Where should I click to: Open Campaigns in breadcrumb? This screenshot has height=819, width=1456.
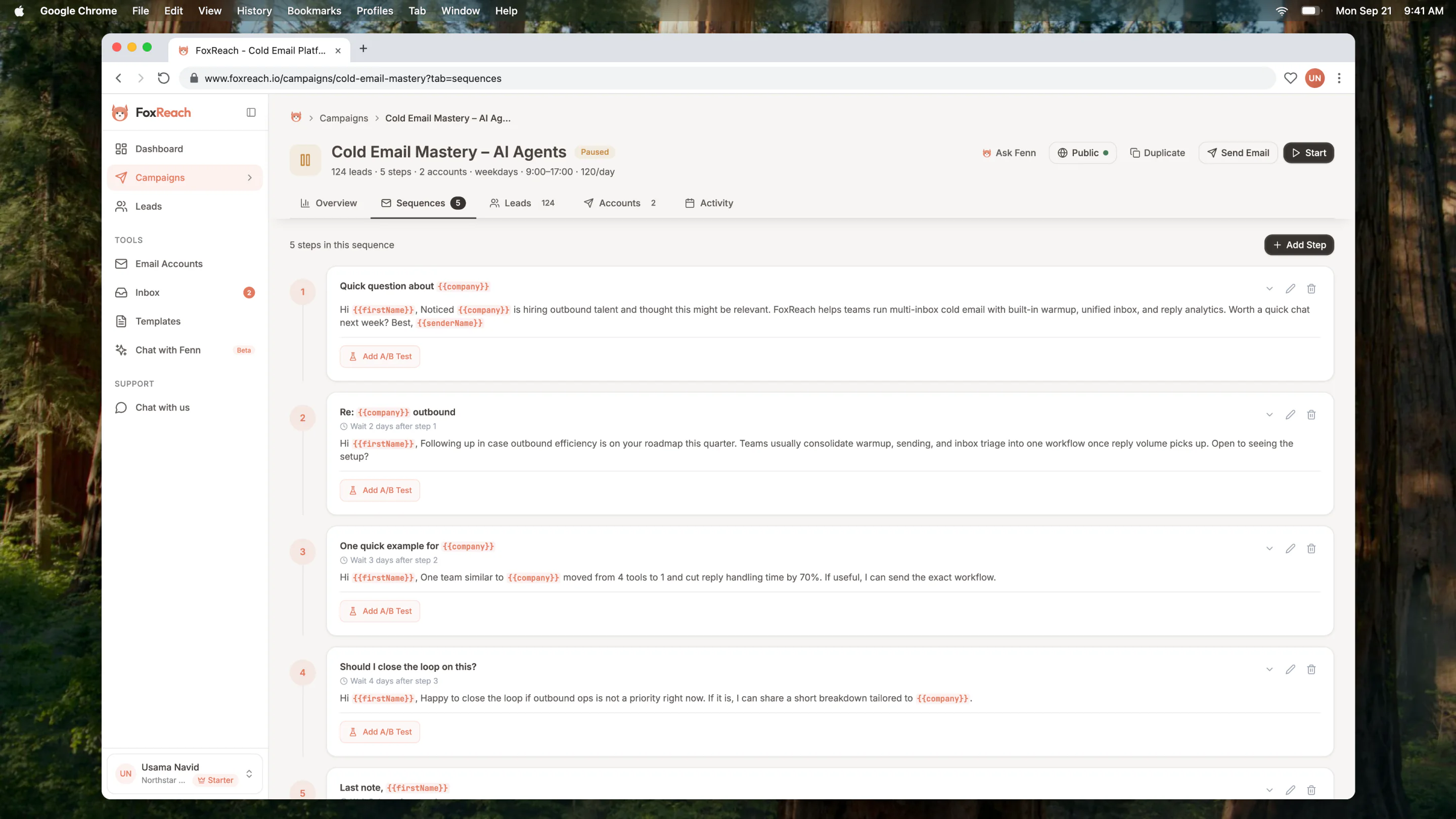tap(344, 118)
